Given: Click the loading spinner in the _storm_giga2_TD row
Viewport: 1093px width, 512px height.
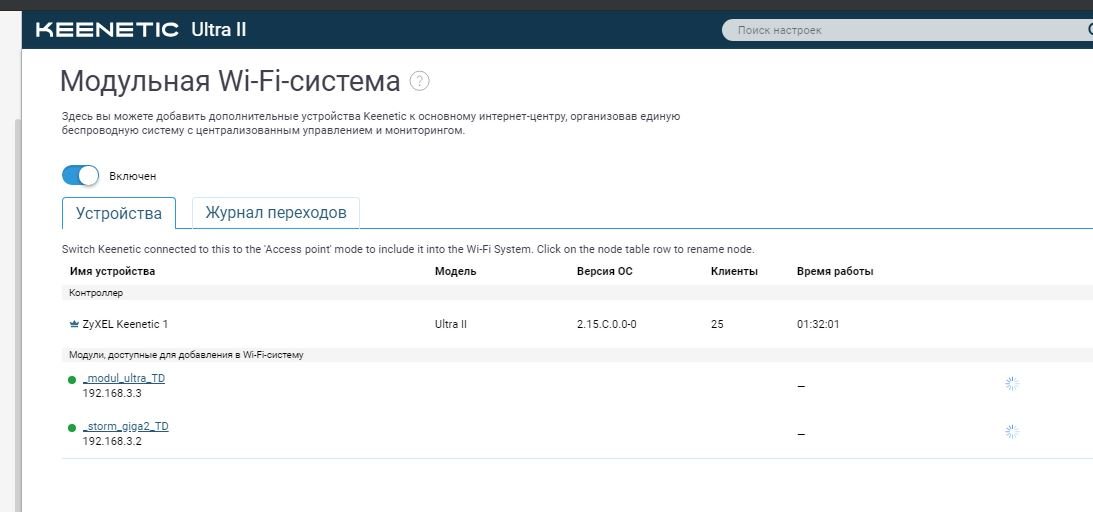Looking at the screenshot, I should tap(1012, 432).
